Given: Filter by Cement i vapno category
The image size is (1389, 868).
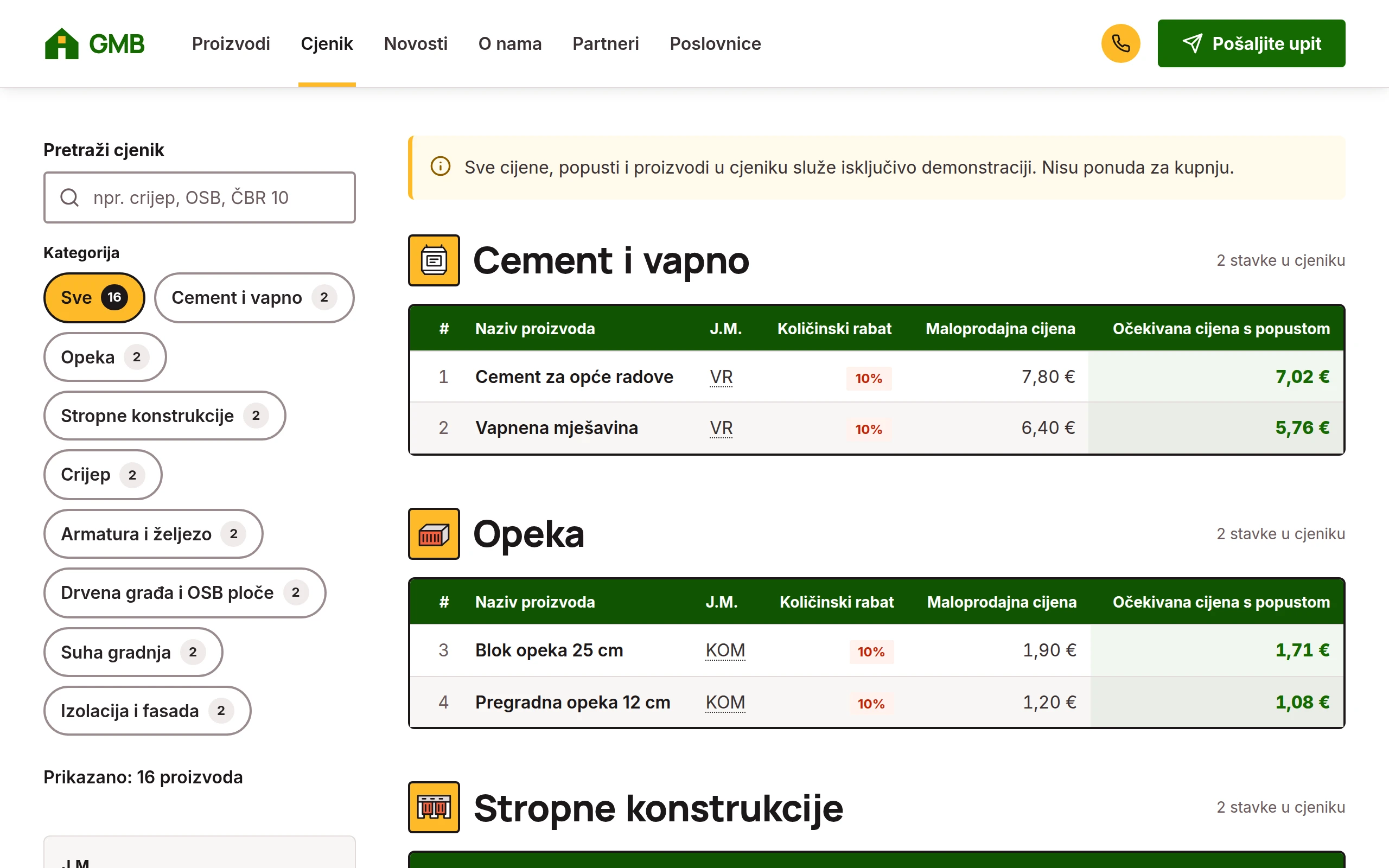Looking at the screenshot, I should 254,297.
